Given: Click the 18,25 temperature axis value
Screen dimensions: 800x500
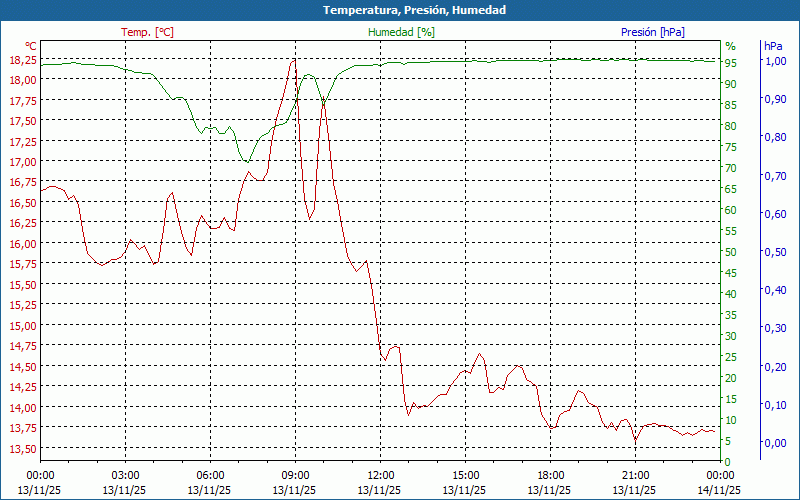Looking at the screenshot, I should [23, 60].
